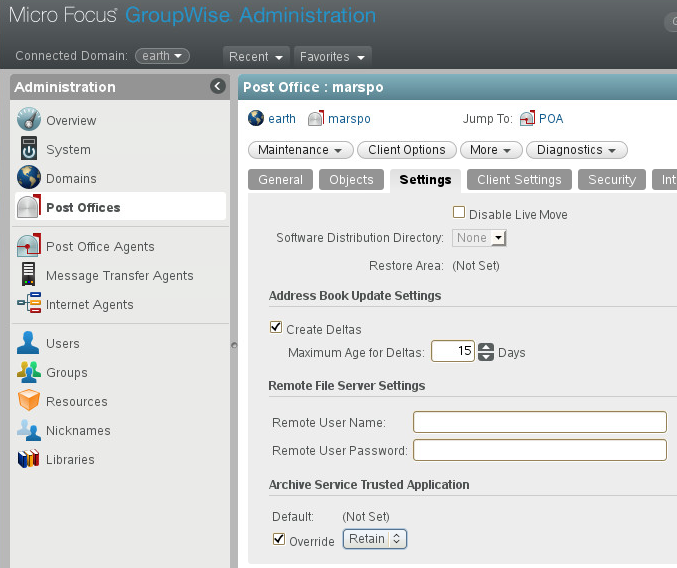Jump to the POA link
677x568 pixels.
[551, 118]
